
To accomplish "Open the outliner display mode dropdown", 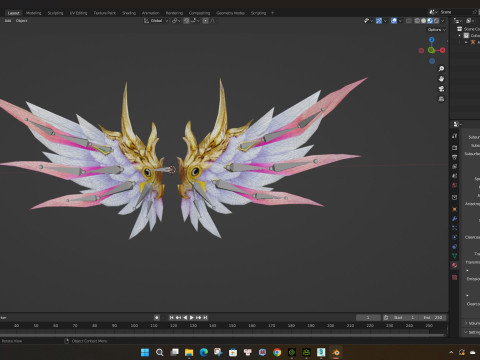I will pyautogui.click(x=470, y=21).
